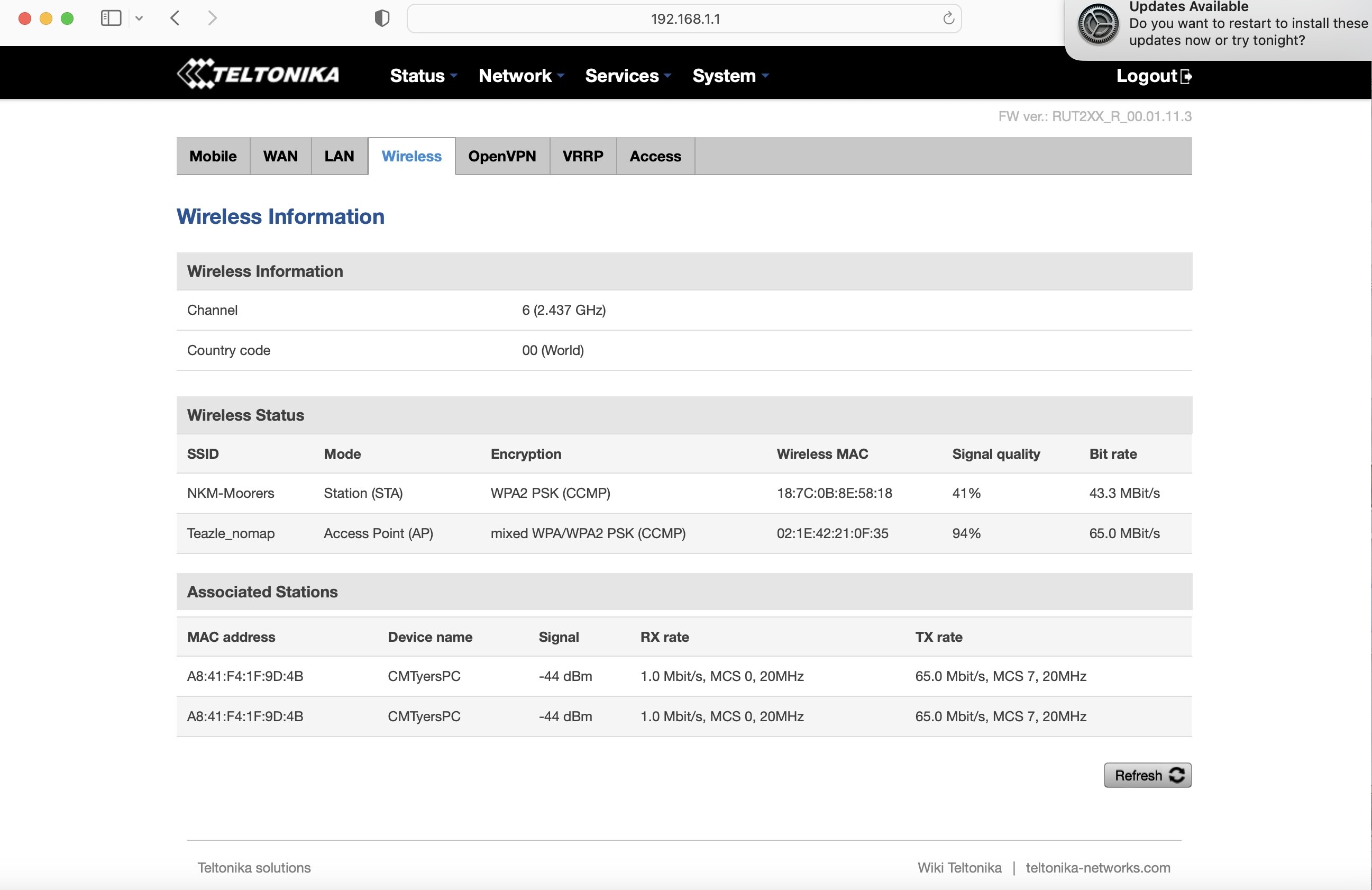Open the privacy report shield icon
The image size is (1372, 890).
[382, 19]
